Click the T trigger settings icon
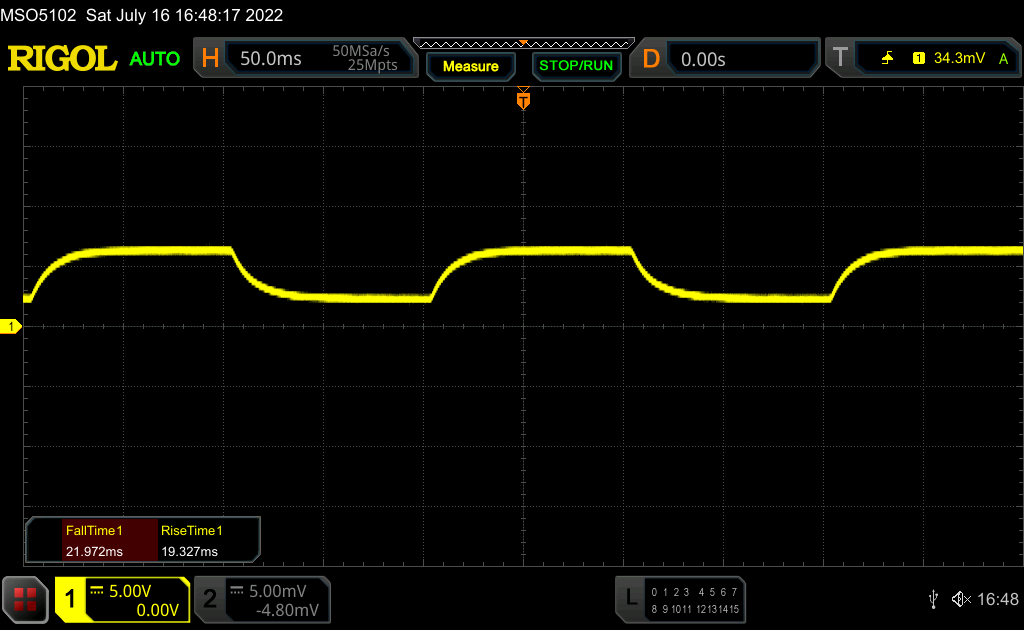The image size is (1024, 630). click(x=840, y=59)
